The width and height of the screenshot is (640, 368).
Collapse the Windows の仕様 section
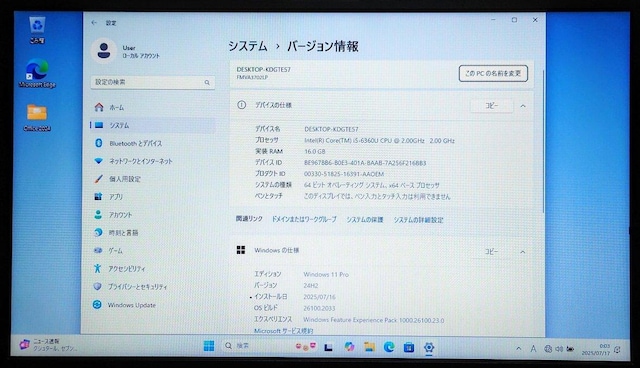click(x=523, y=252)
